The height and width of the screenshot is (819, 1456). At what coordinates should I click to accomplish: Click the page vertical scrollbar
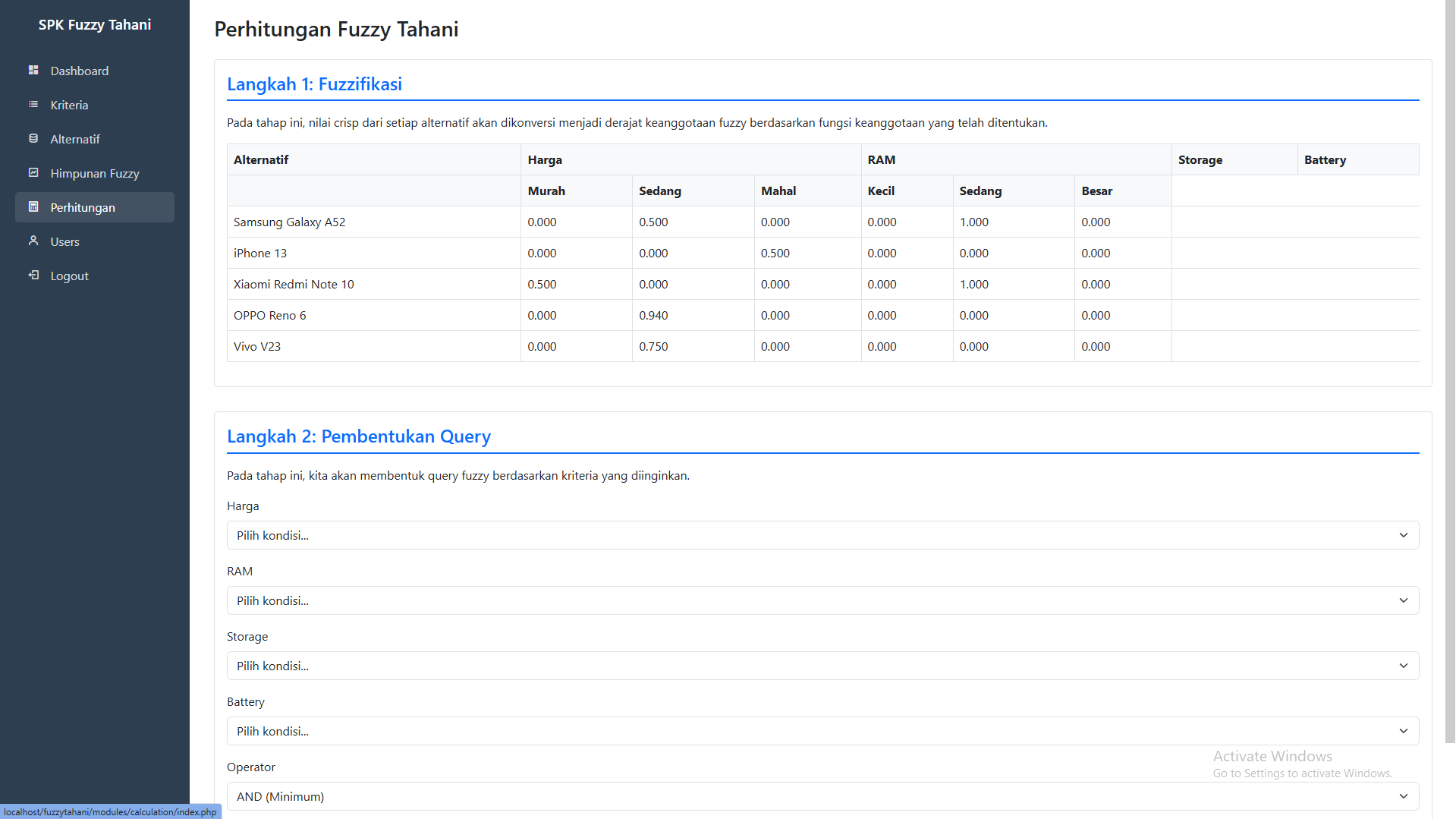[1450, 372]
